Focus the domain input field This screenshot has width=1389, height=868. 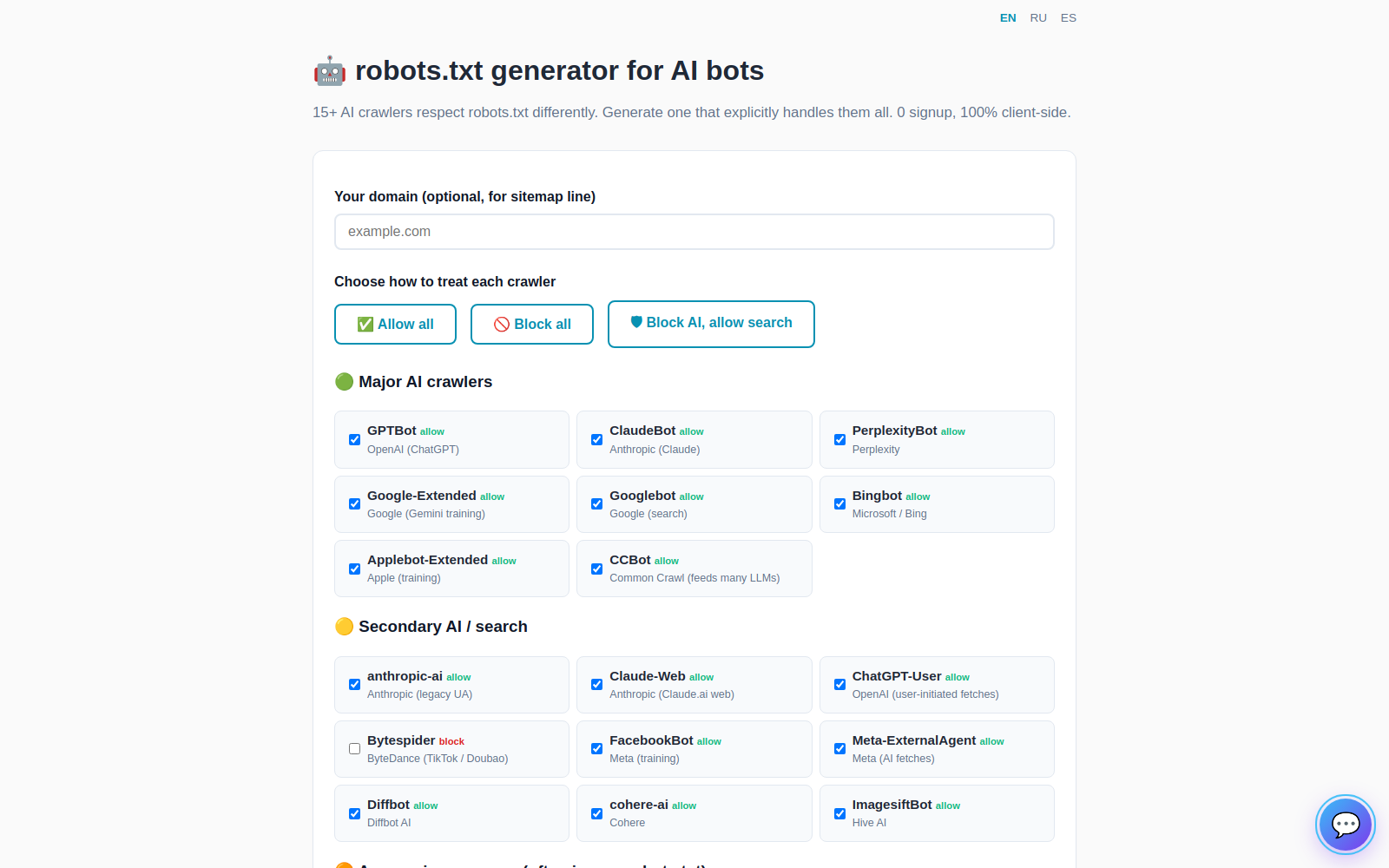tap(694, 232)
